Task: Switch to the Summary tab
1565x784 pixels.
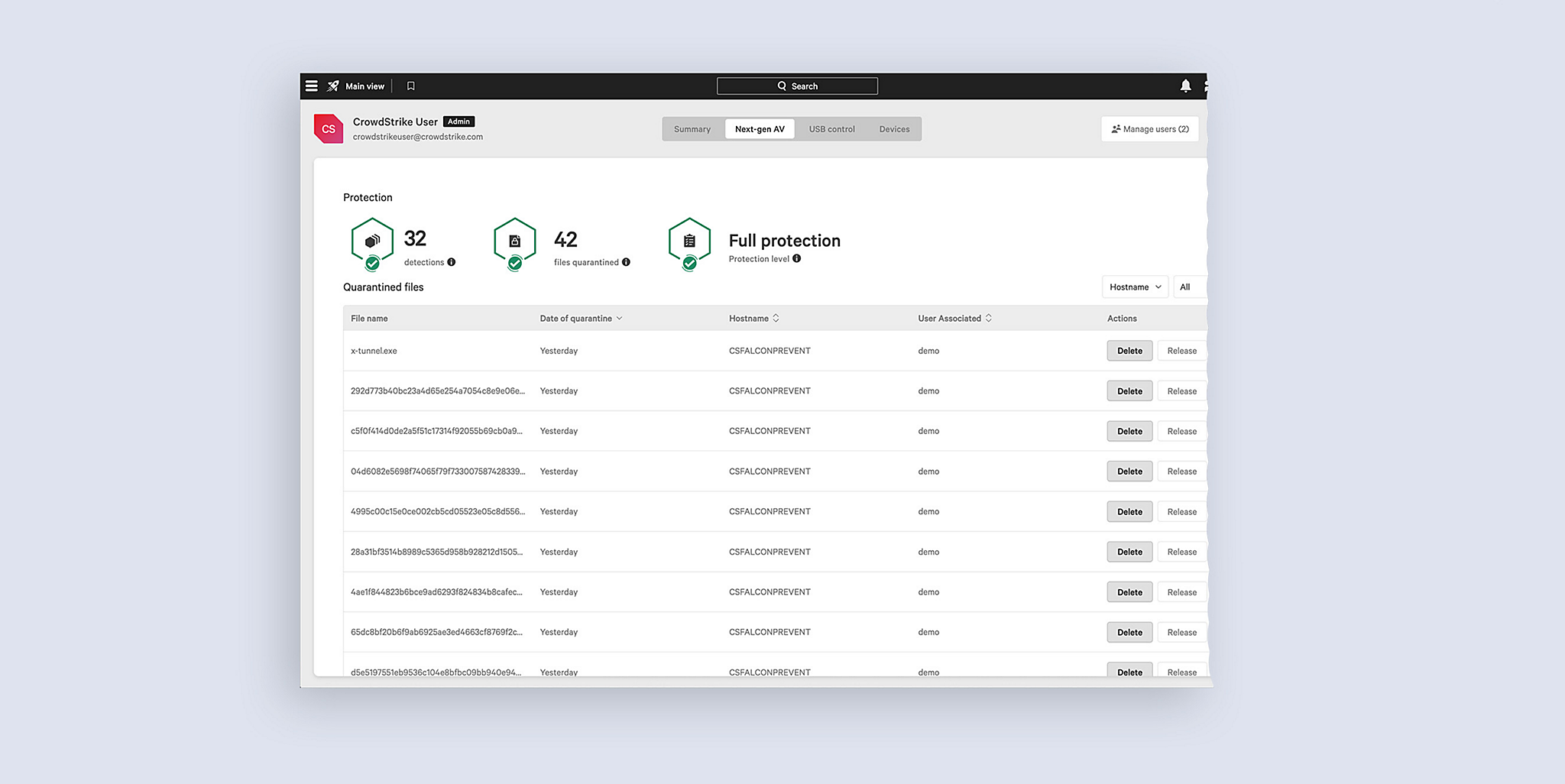Action: pyautogui.click(x=692, y=128)
